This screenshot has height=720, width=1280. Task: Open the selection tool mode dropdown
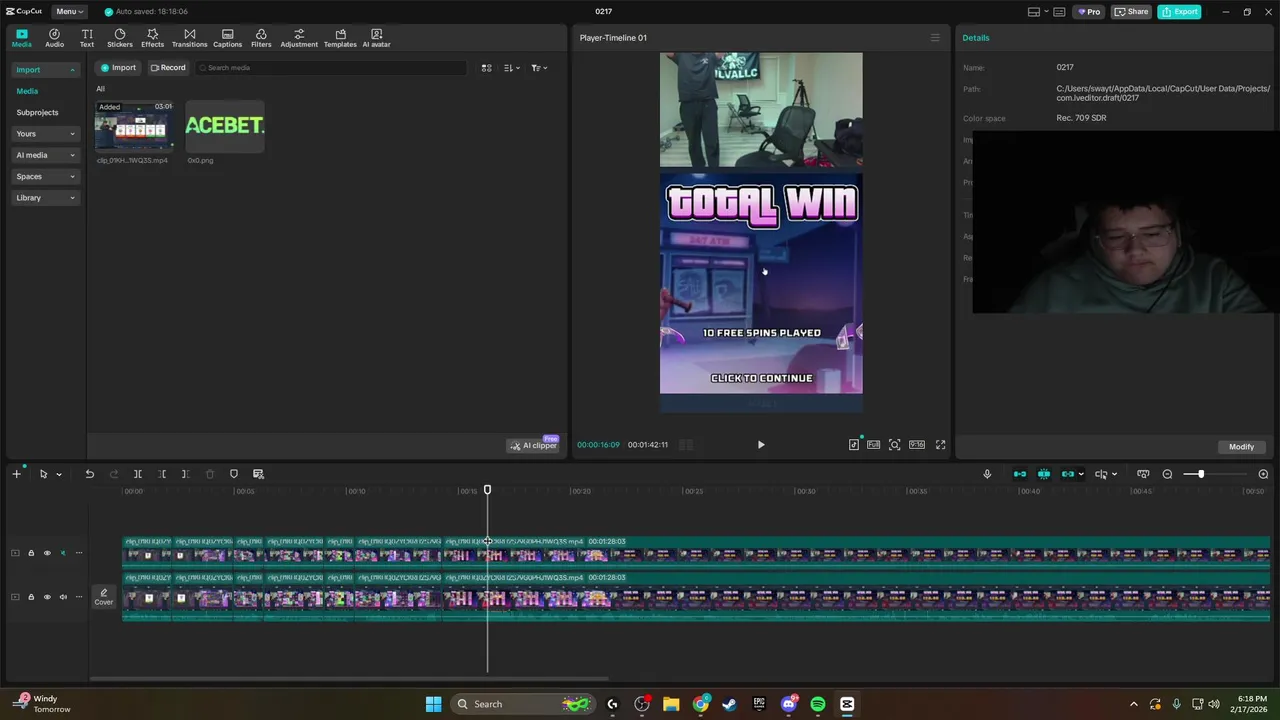click(x=59, y=474)
